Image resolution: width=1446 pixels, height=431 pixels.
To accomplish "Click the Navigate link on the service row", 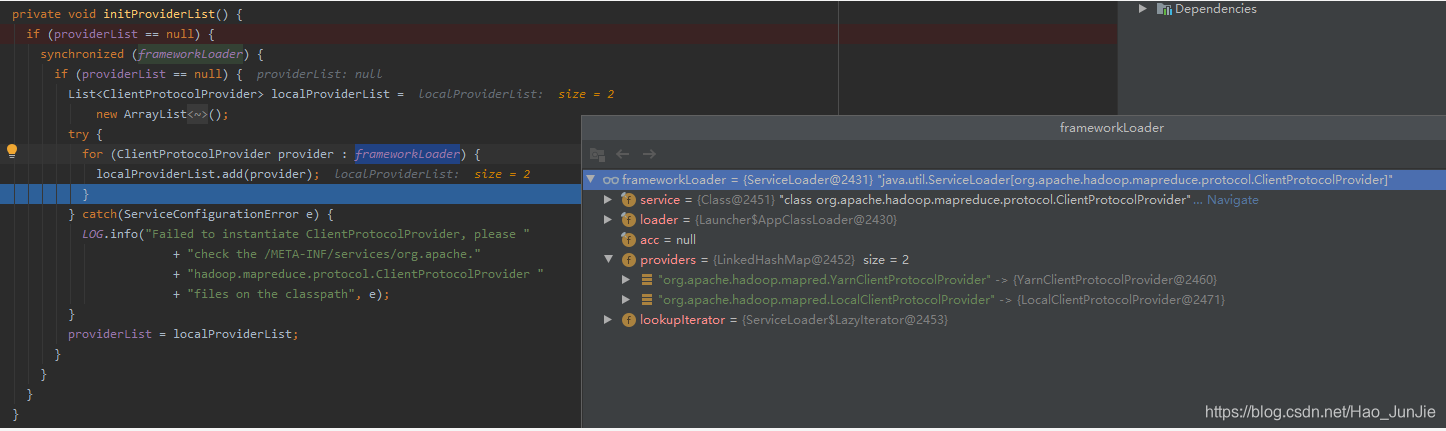I will pos(1232,200).
